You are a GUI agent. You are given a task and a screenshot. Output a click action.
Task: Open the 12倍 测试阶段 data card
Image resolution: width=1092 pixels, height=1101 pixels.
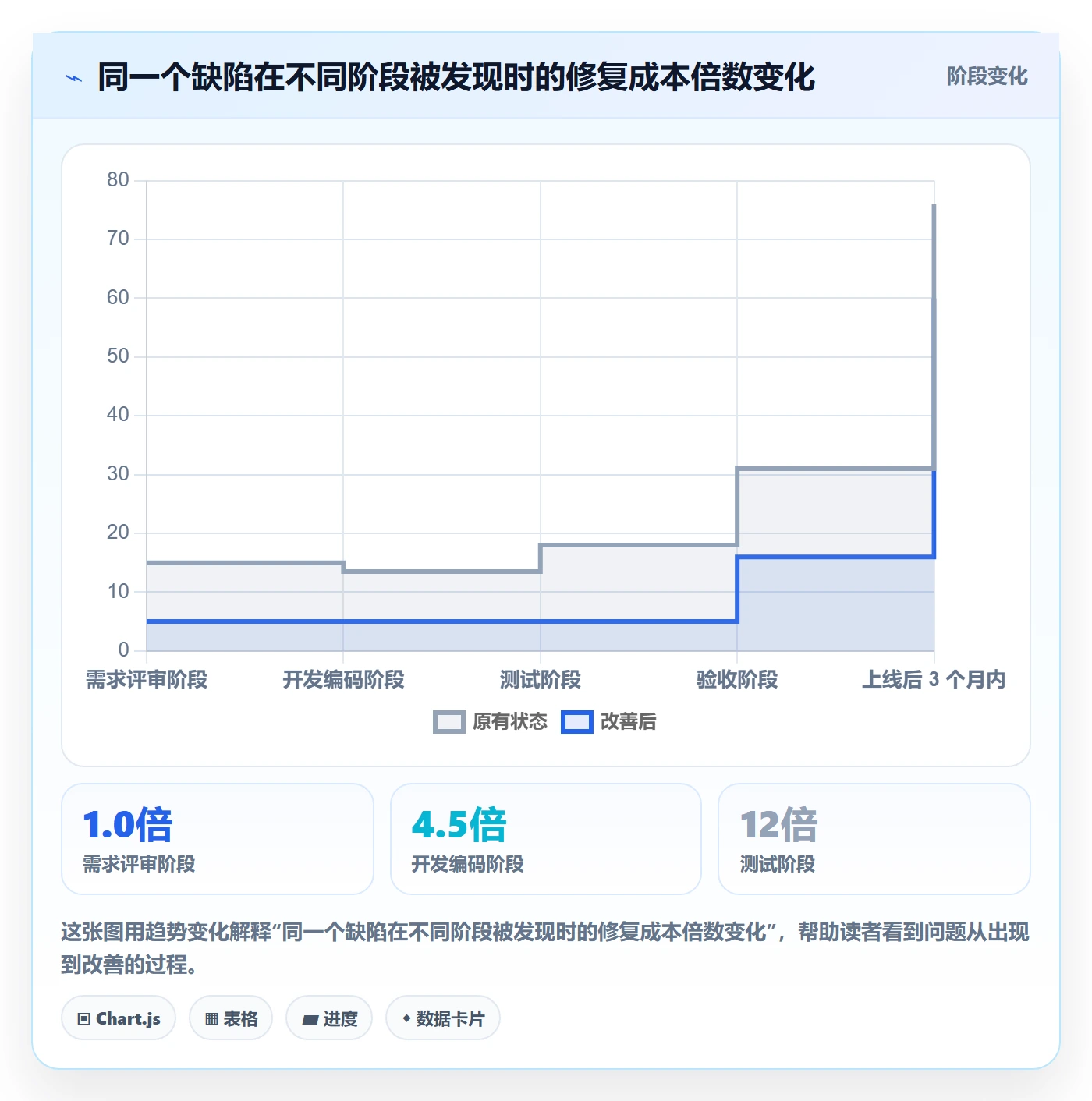pos(874,839)
